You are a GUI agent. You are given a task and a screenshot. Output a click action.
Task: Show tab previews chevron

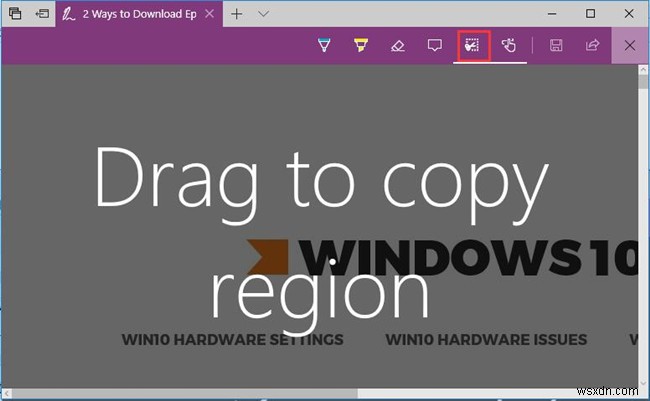coord(263,14)
